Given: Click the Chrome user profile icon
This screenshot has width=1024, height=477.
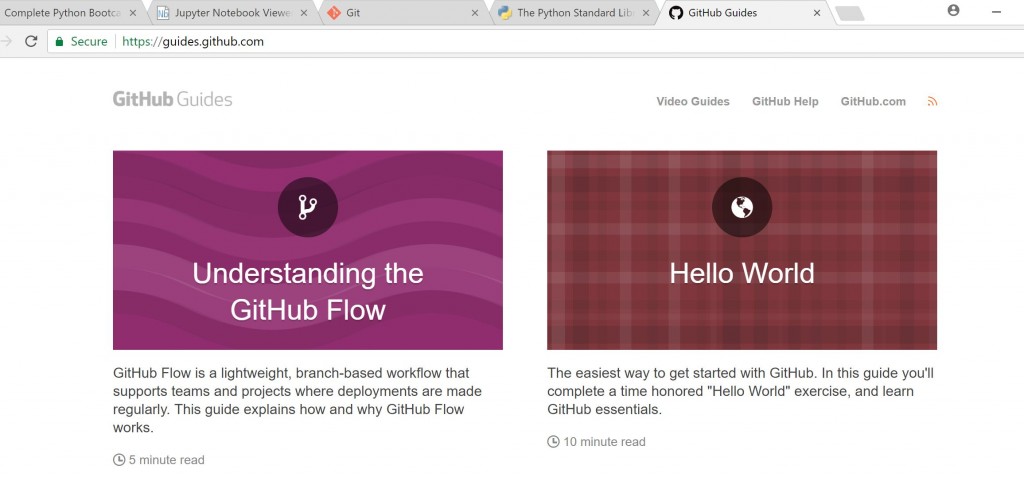Looking at the screenshot, I should pyautogui.click(x=953, y=10).
